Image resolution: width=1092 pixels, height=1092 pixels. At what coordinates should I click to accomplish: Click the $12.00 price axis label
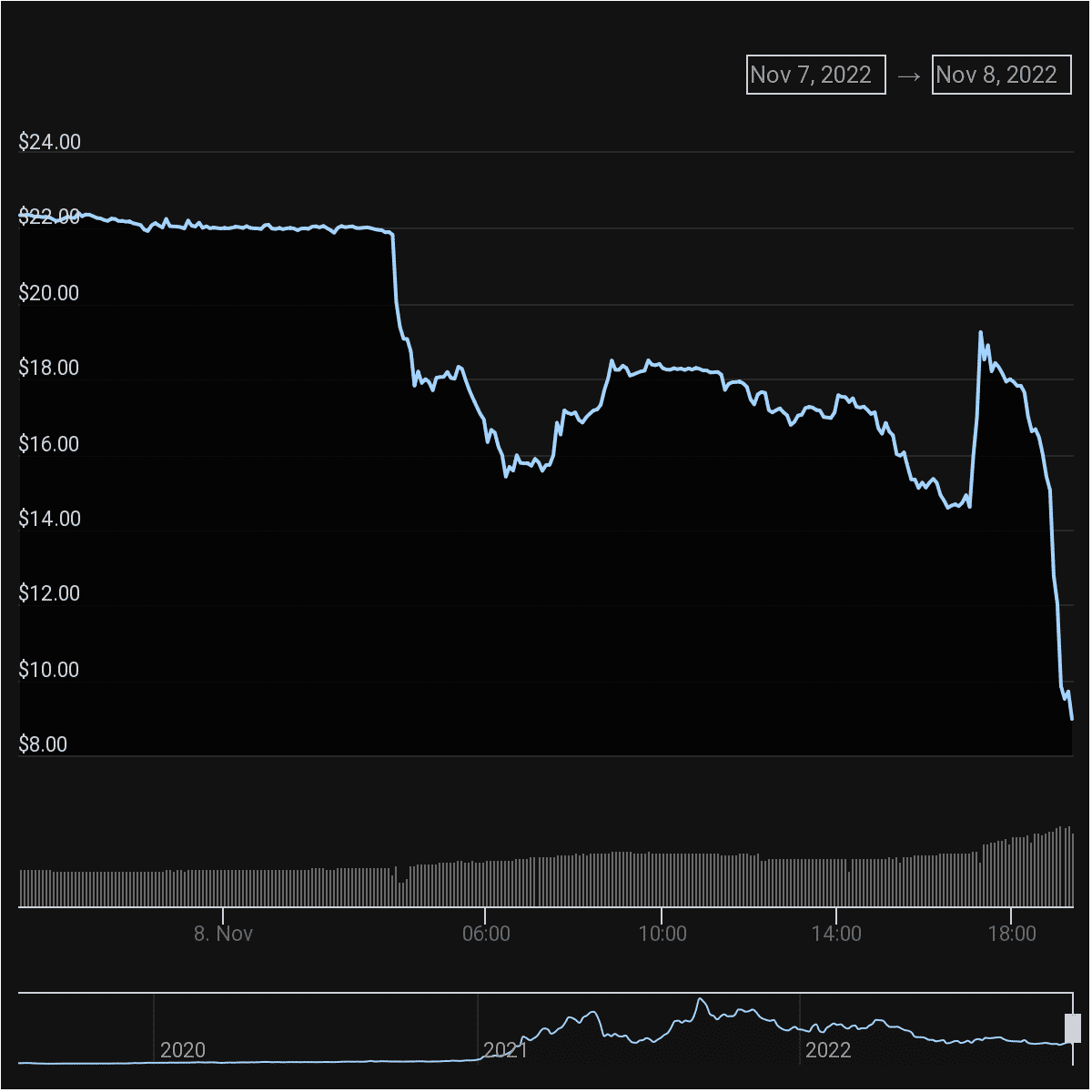(49, 593)
